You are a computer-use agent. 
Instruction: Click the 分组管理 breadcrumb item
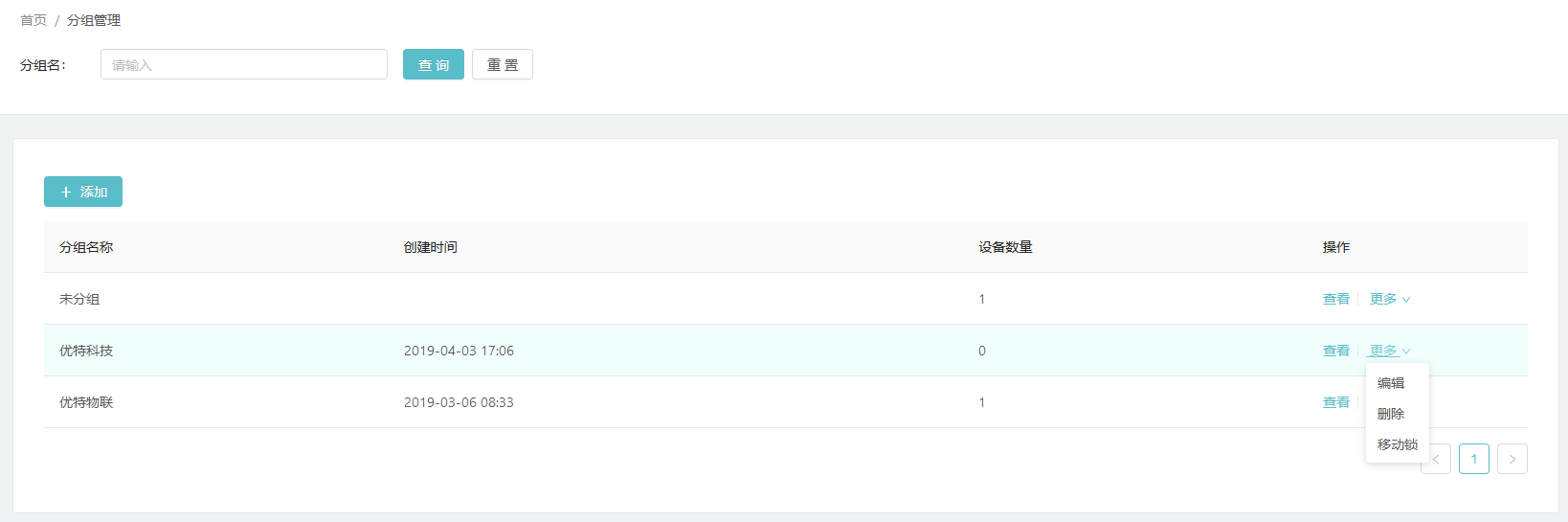click(94, 20)
